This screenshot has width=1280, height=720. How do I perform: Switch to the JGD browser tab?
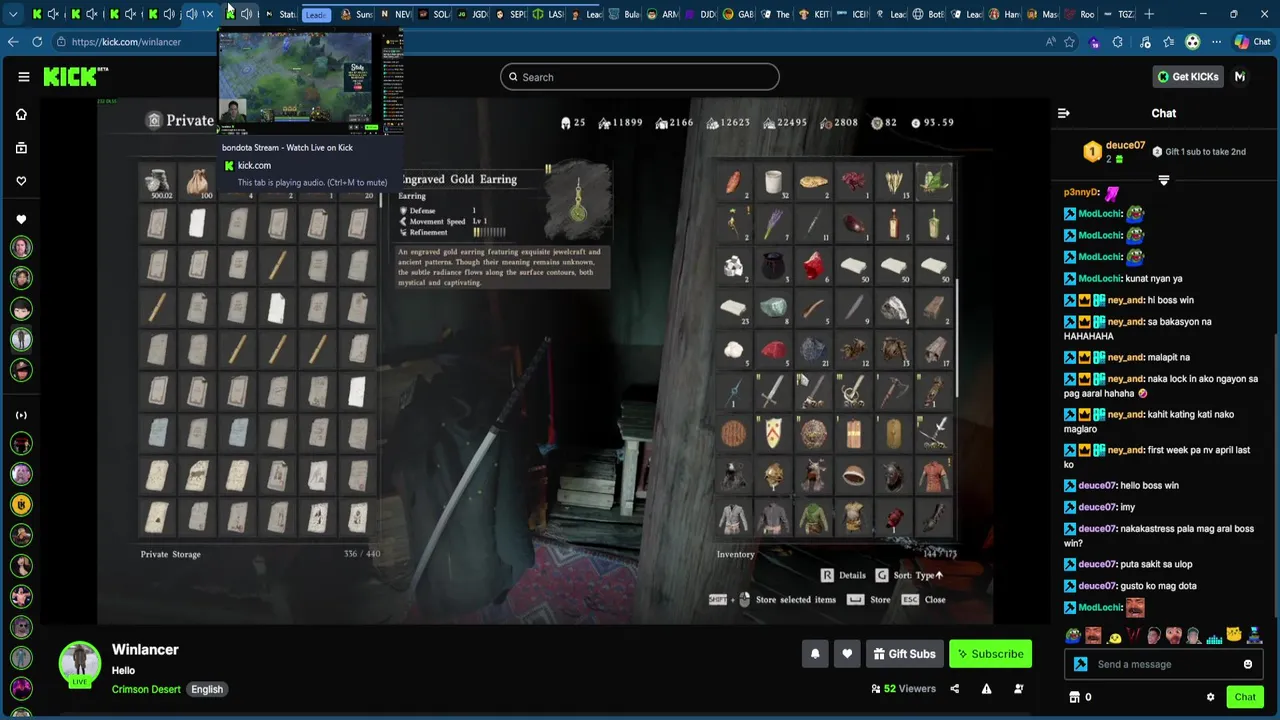pyautogui.click(x=473, y=14)
